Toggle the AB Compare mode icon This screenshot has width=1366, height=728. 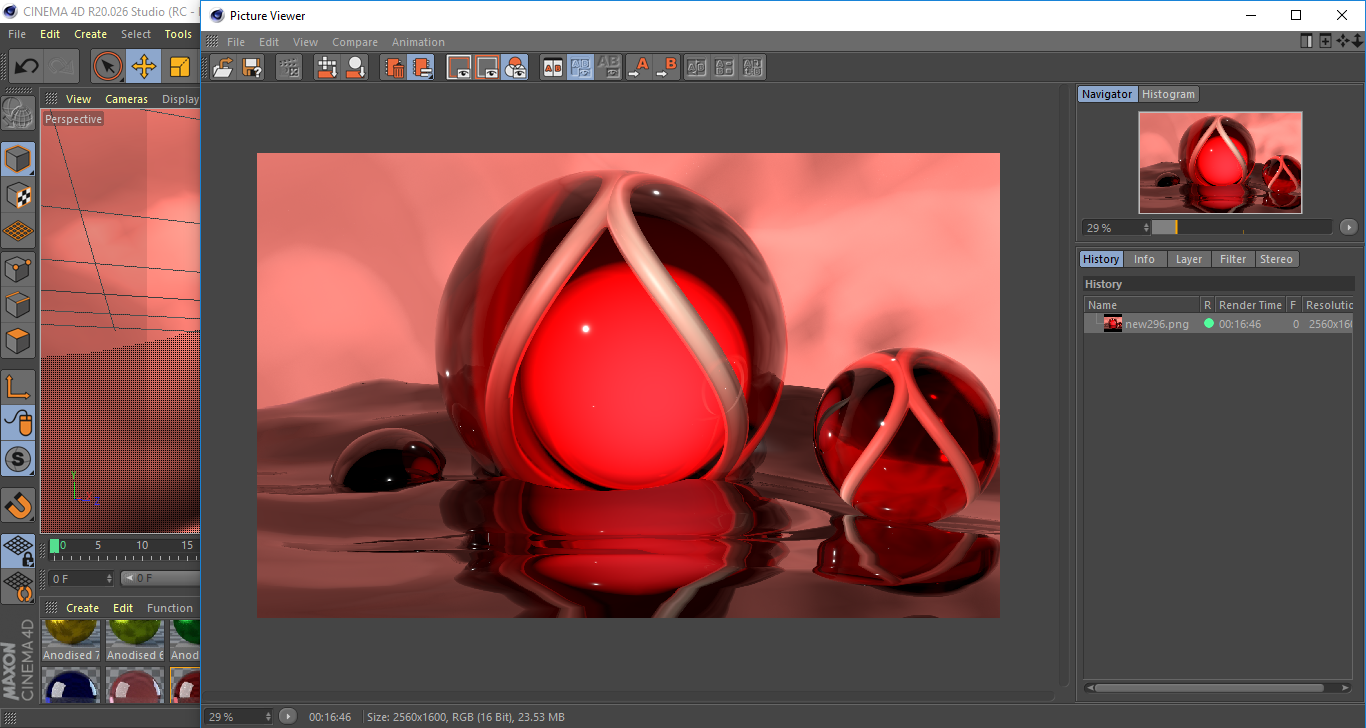tap(552, 67)
